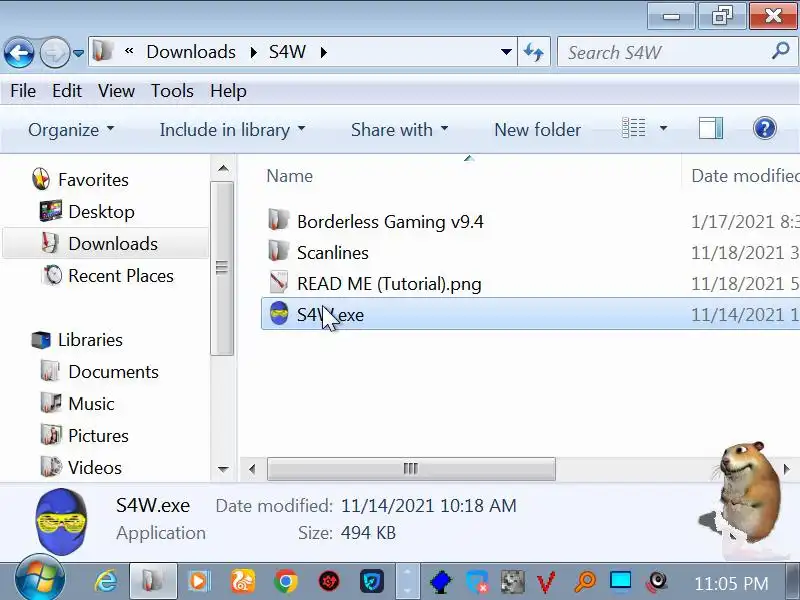Click the Explorer taskbar button

pyautogui.click(x=154, y=581)
